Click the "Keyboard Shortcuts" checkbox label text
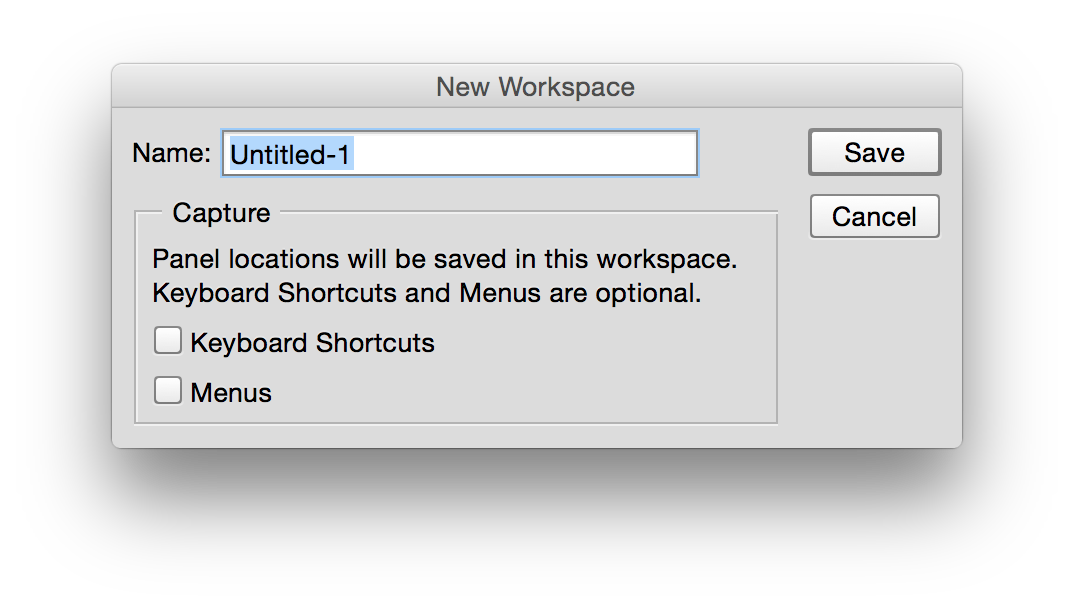Image resolution: width=1074 pixels, height=608 pixels. 312,343
